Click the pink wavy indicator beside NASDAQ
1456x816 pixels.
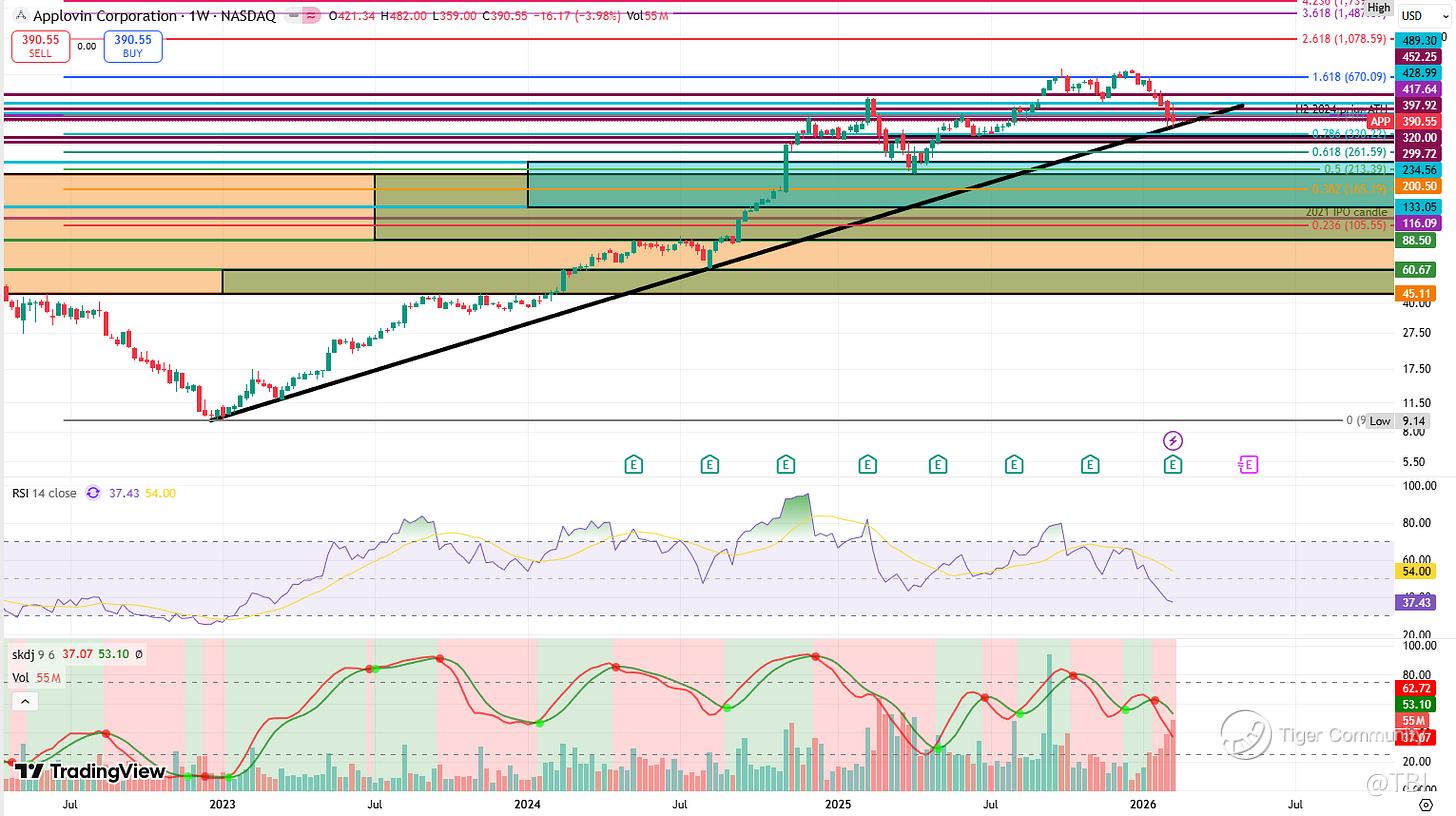[x=313, y=16]
